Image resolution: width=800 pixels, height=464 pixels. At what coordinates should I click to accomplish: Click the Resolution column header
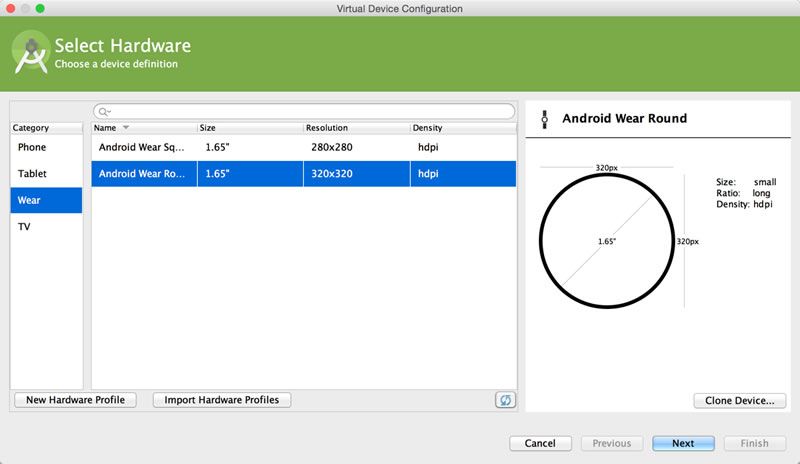(x=357, y=128)
